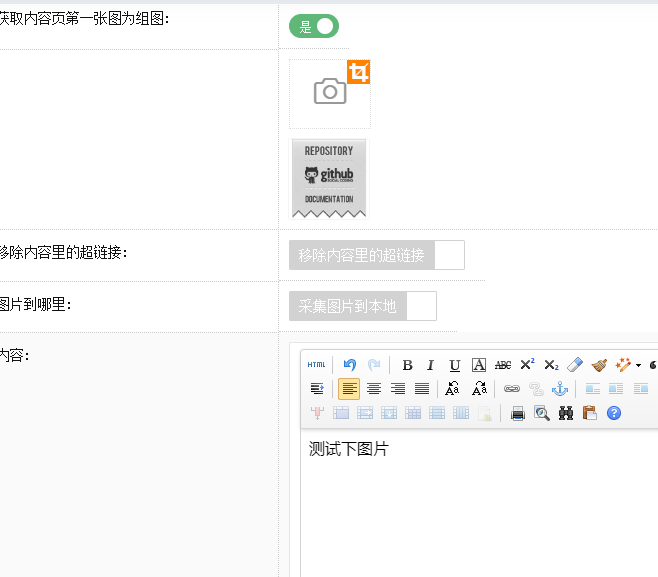The image size is (658, 577).
Task: Underline the selected text
Action: [x=455, y=365]
